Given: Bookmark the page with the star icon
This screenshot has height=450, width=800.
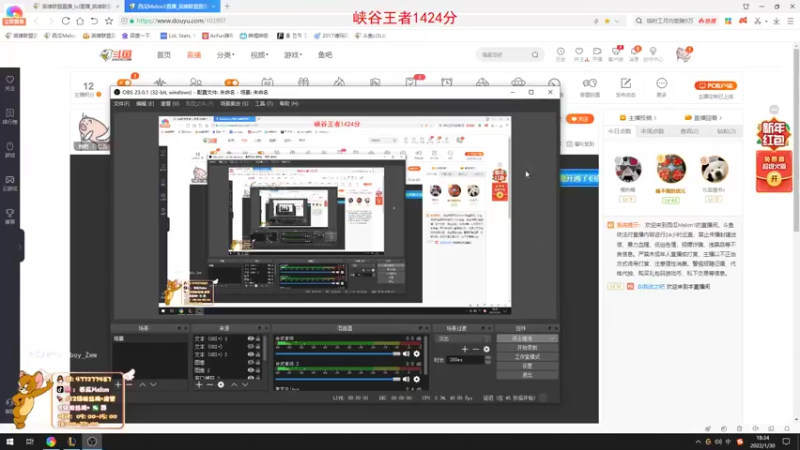Looking at the screenshot, I should [109, 21].
